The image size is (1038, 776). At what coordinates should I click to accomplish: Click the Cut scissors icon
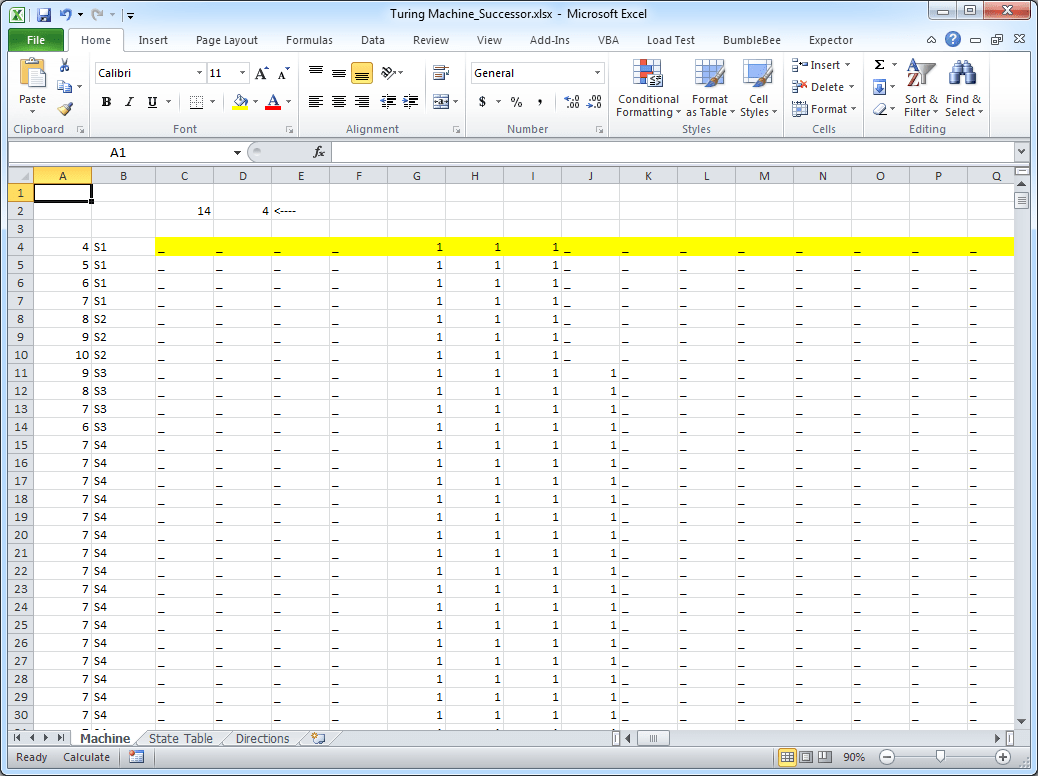tap(64, 65)
